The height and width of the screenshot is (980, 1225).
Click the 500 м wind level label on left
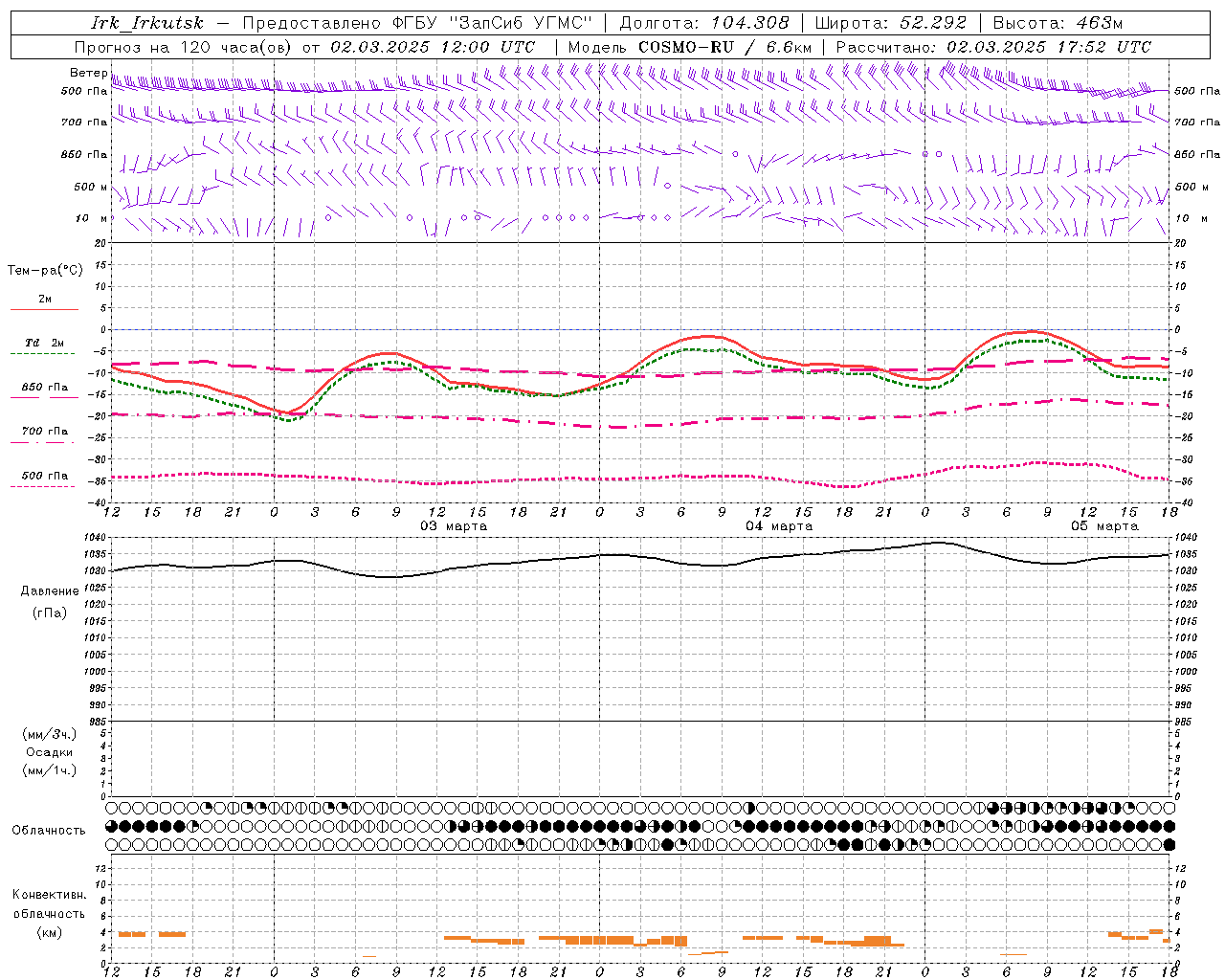click(91, 187)
